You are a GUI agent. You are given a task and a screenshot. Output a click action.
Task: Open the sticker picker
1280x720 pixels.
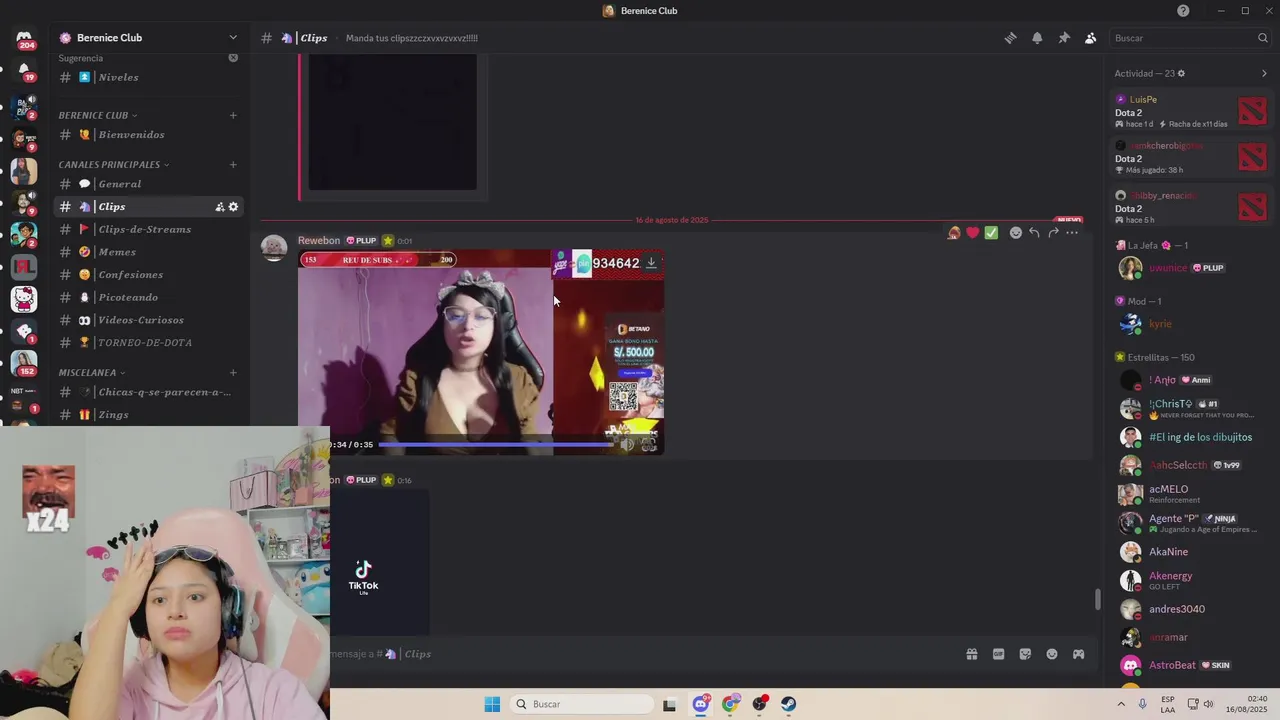[x=1025, y=654]
